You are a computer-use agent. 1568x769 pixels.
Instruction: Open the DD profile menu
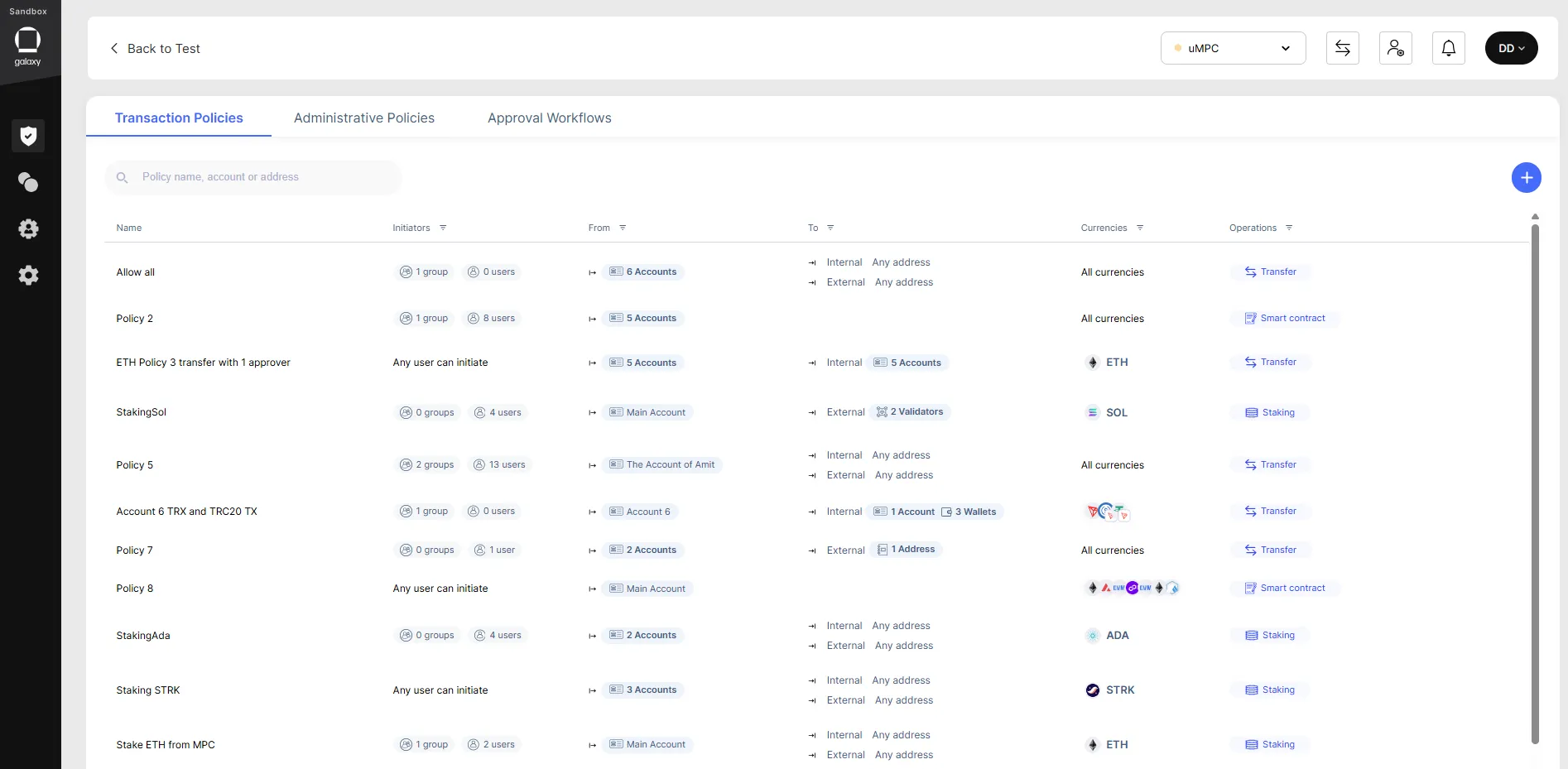[x=1512, y=48]
